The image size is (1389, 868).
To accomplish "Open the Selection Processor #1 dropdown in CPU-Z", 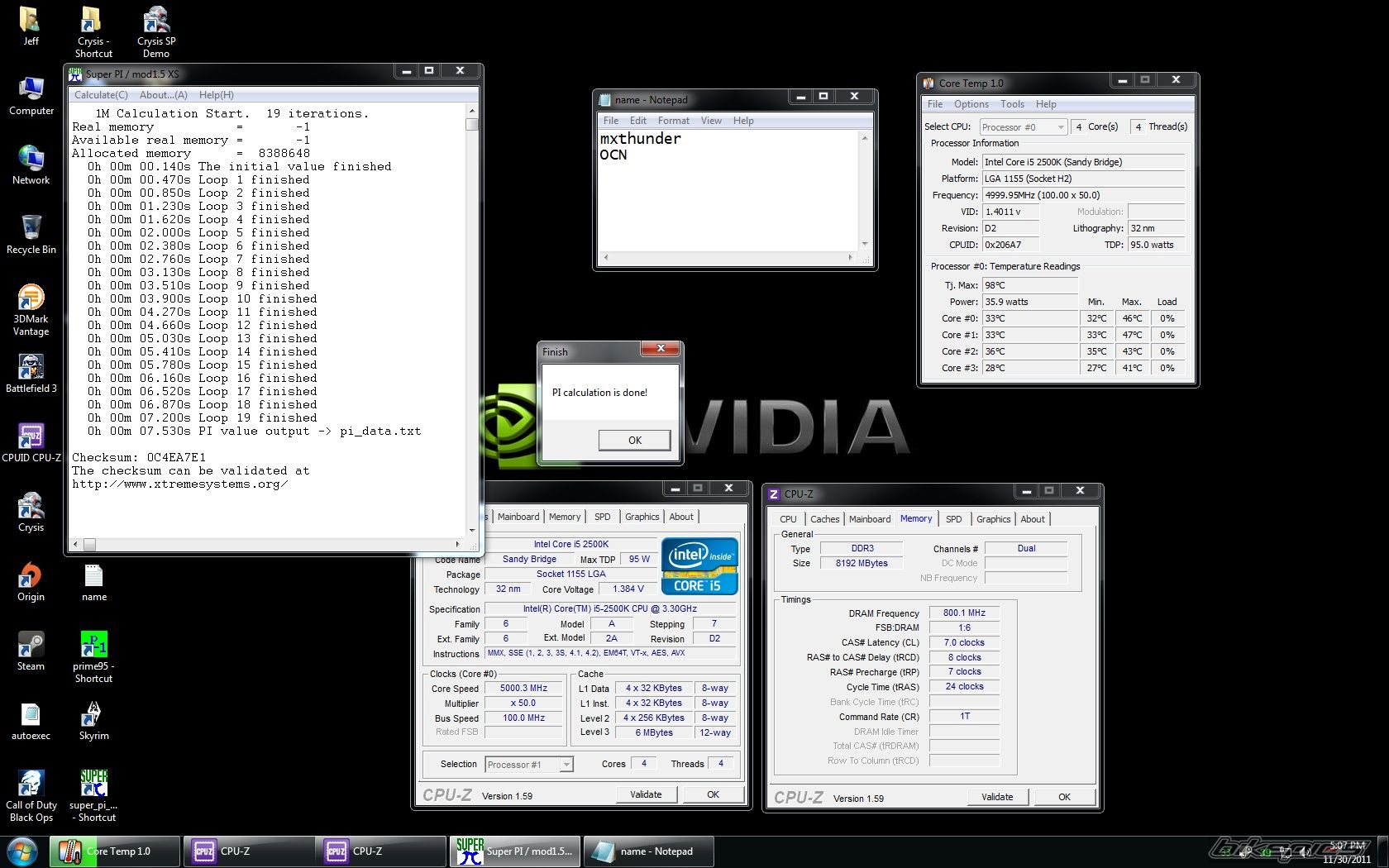I will pyautogui.click(x=529, y=765).
